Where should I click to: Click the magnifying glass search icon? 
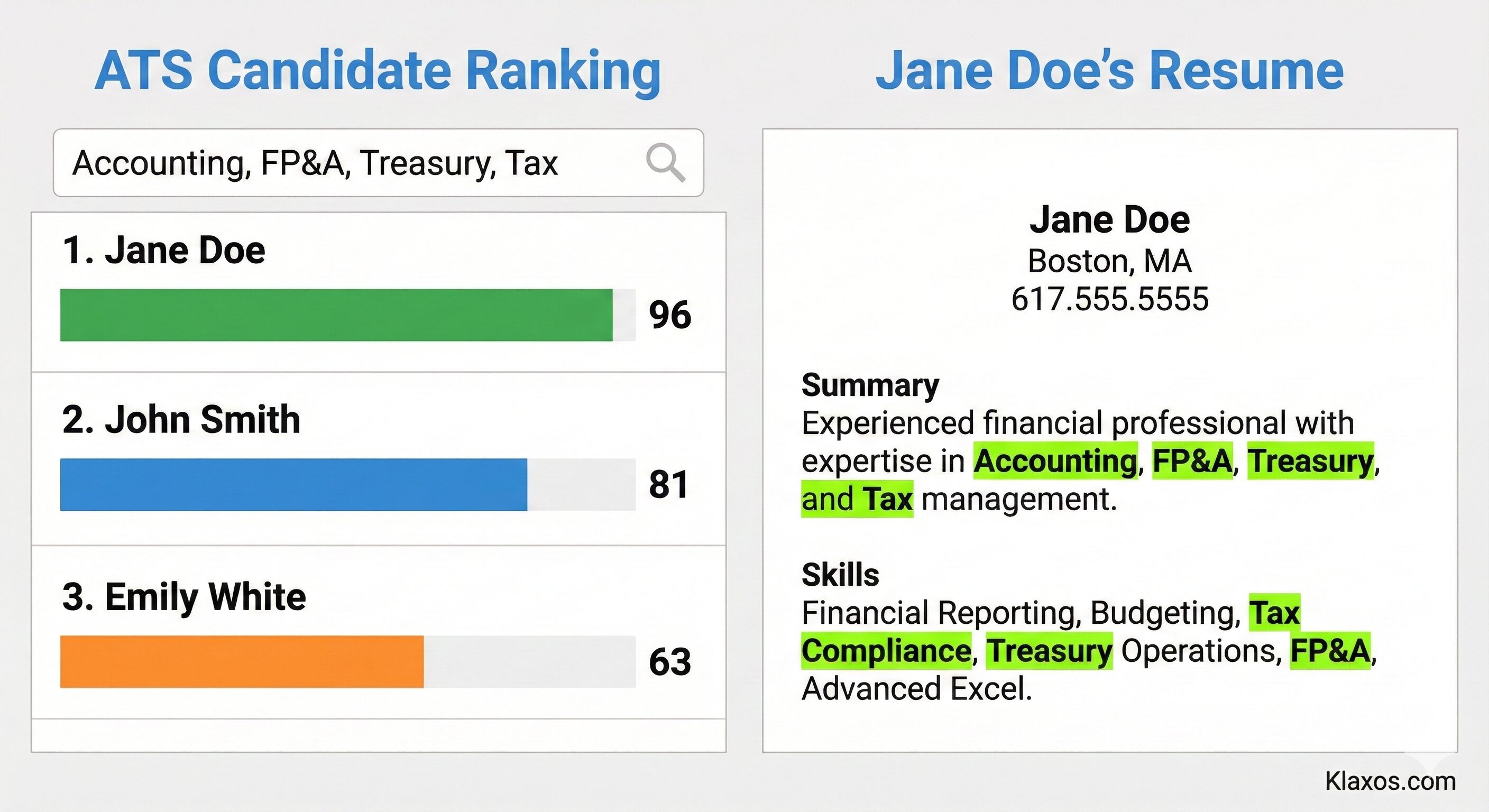(665, 162)
